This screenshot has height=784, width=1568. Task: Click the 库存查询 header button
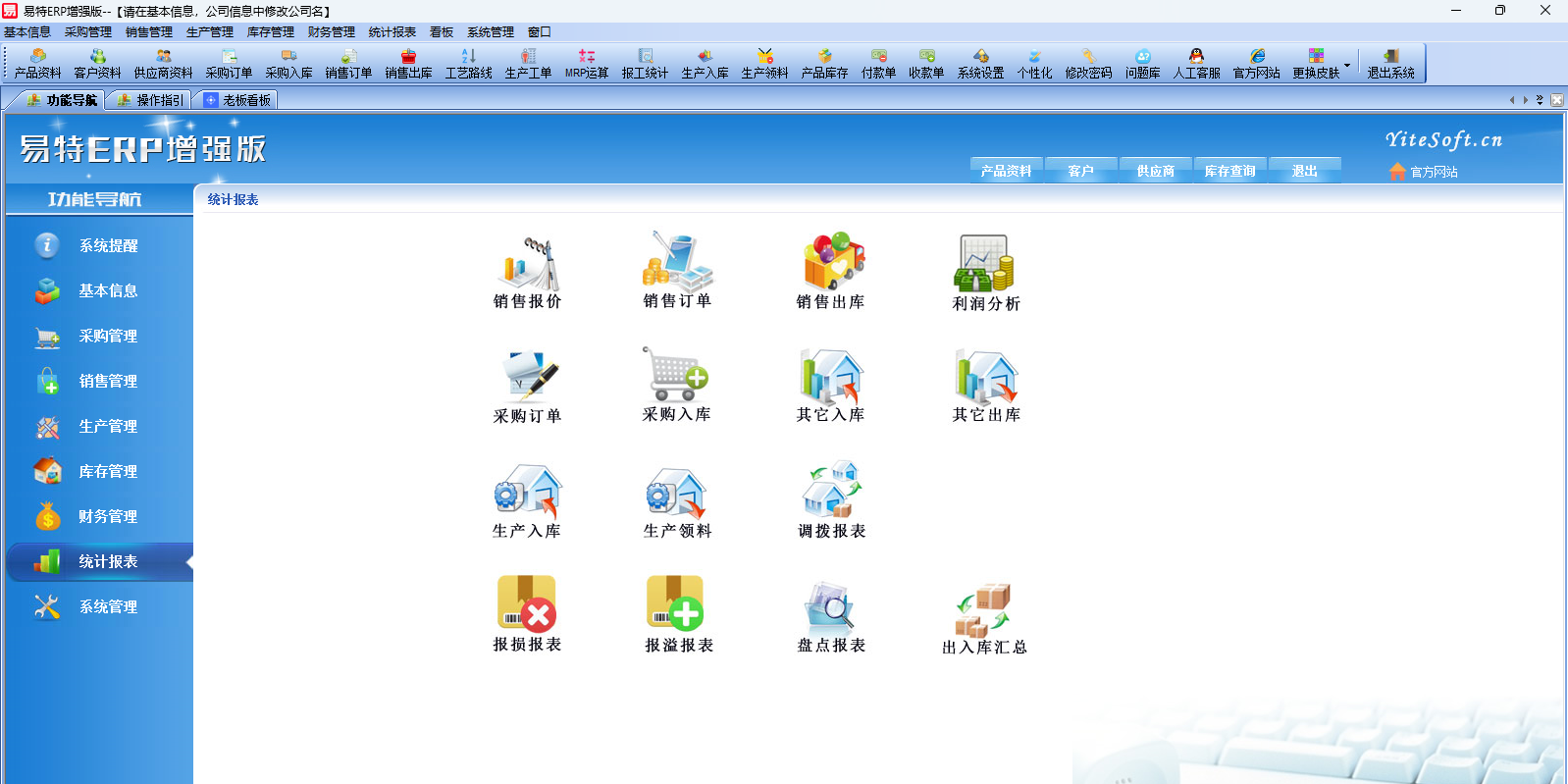click(x=1229, y=171)
